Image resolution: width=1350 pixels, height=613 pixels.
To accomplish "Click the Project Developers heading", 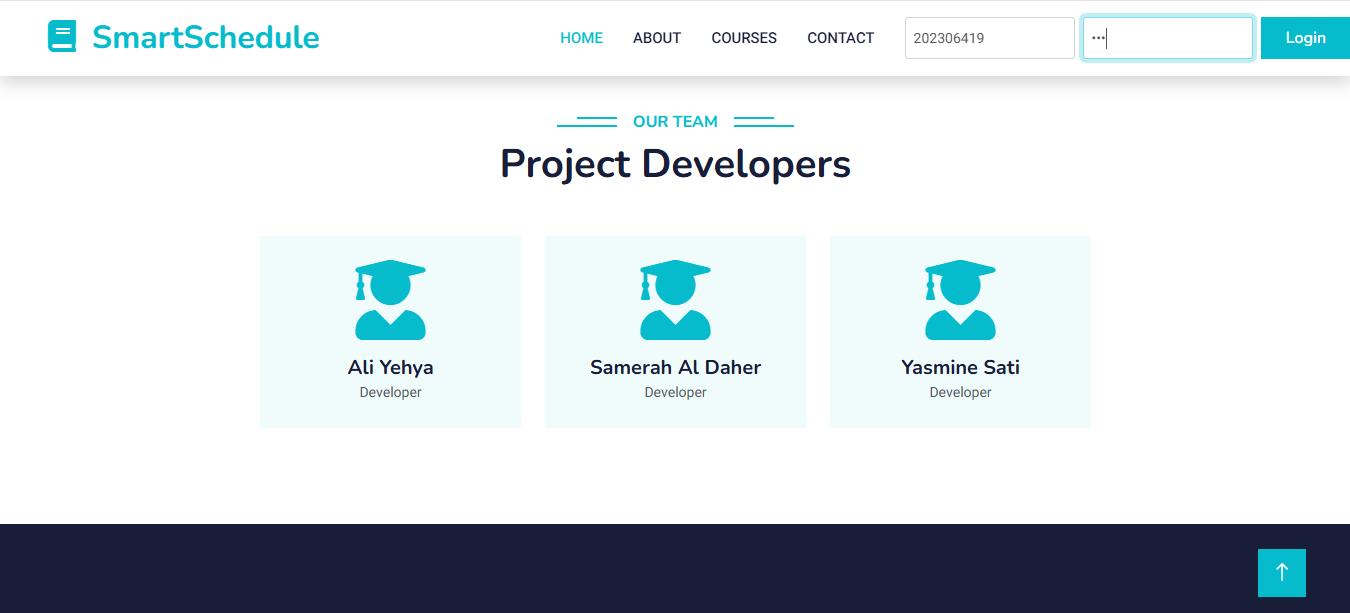I will [x=675, y=164].
